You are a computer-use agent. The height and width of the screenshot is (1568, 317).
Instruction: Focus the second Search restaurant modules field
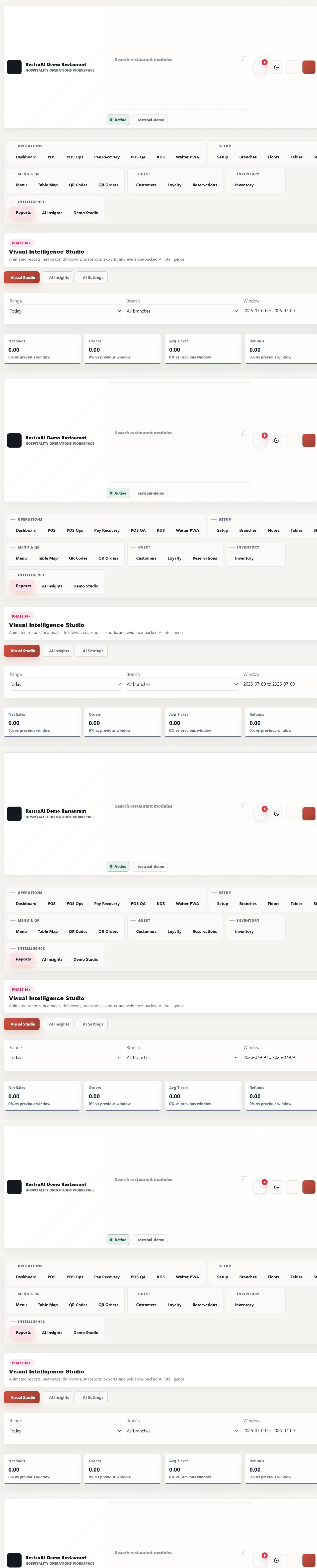click(x=180, y=433)
